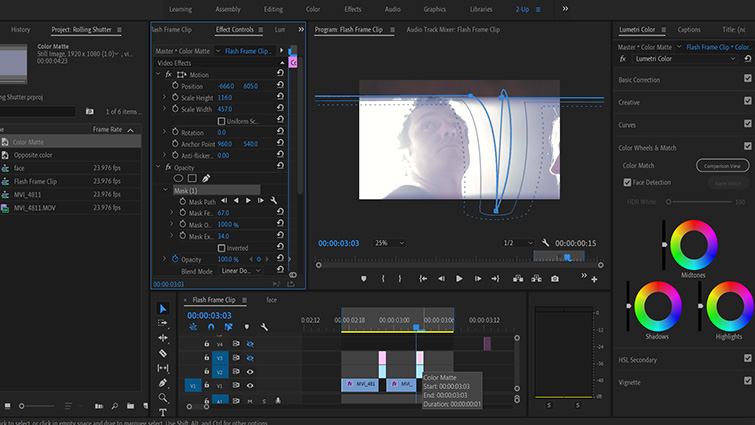This screenshot has width=755, height=425.
Task: Click the Export Frame camera icon
Action: point(555,279)
